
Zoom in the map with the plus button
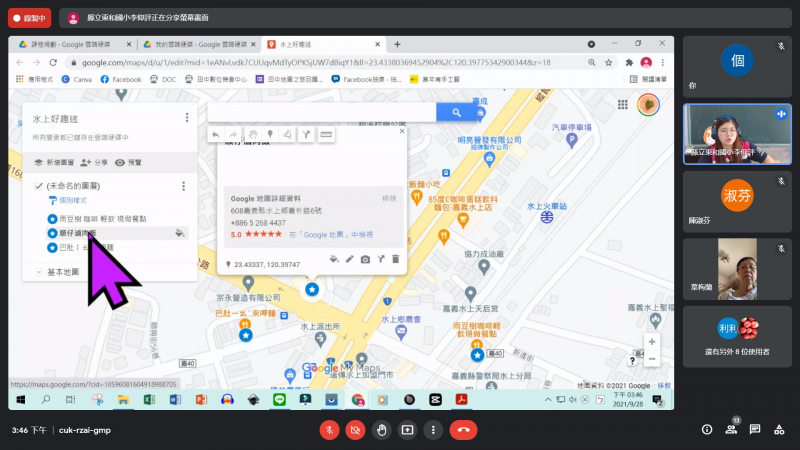coord(652,341)
